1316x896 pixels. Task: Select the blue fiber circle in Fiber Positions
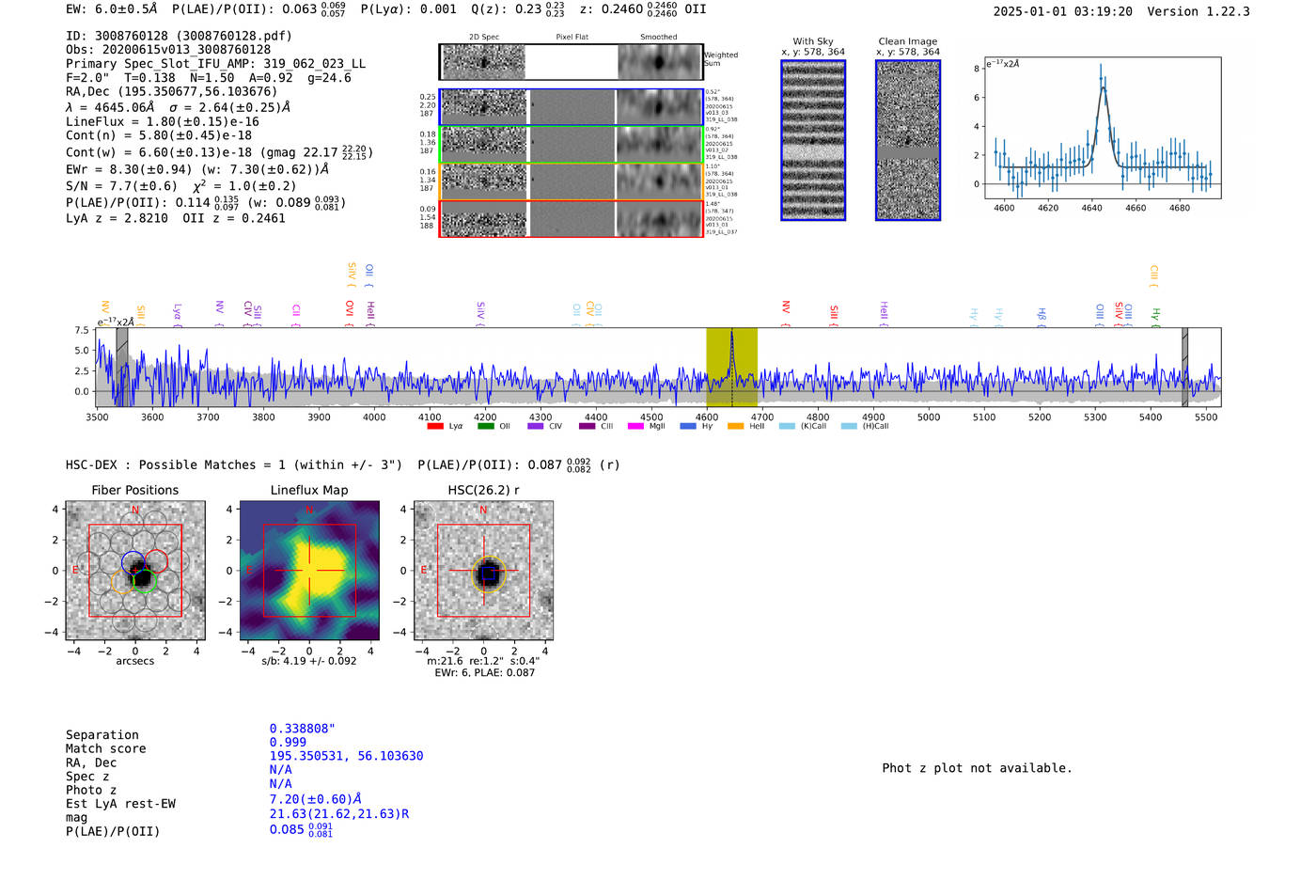click(133, 562)
